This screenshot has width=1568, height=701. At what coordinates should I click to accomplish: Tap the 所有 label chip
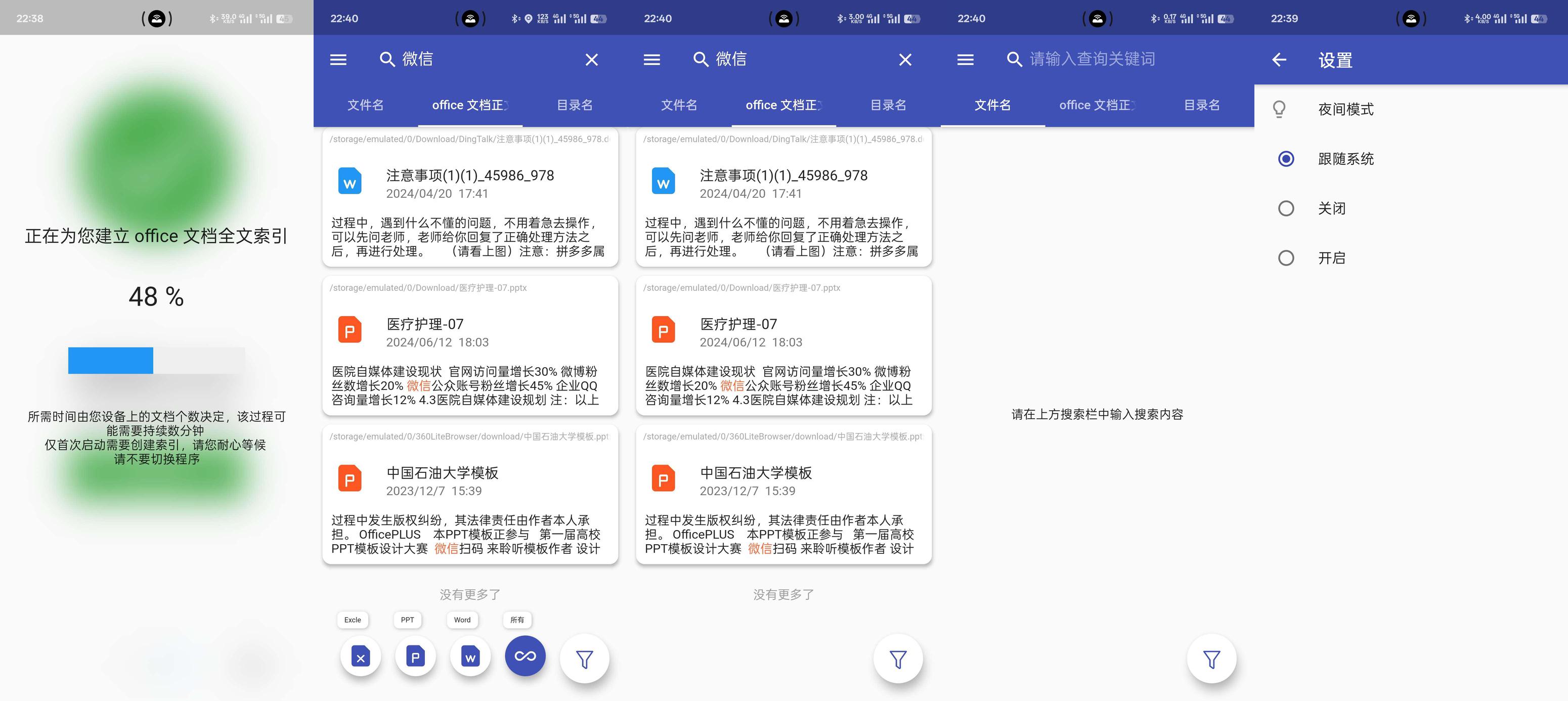(x=517, y=620)
